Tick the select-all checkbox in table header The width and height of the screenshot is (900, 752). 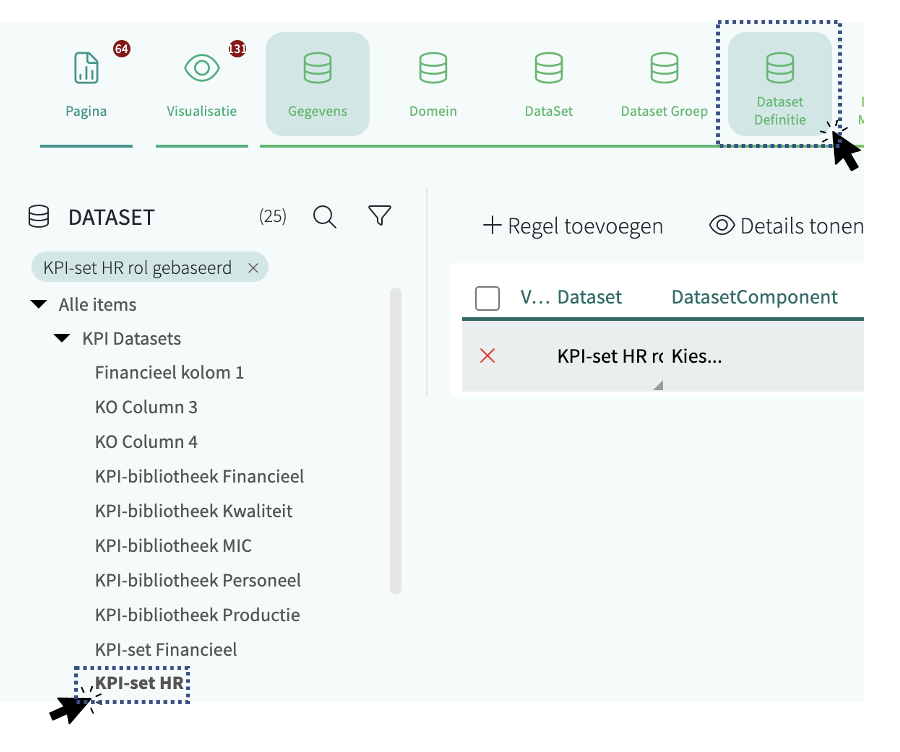click(x=487, y=298)
